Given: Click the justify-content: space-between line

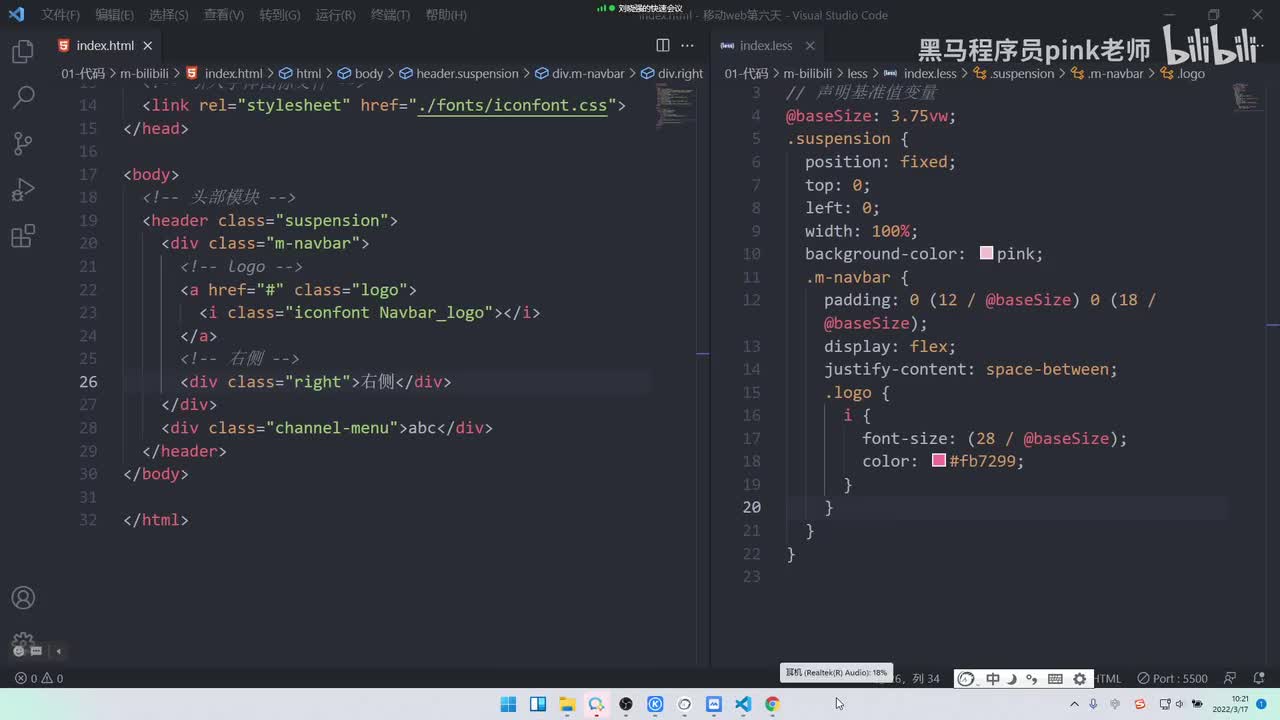Looking at the screenshot, I should 970,369.
